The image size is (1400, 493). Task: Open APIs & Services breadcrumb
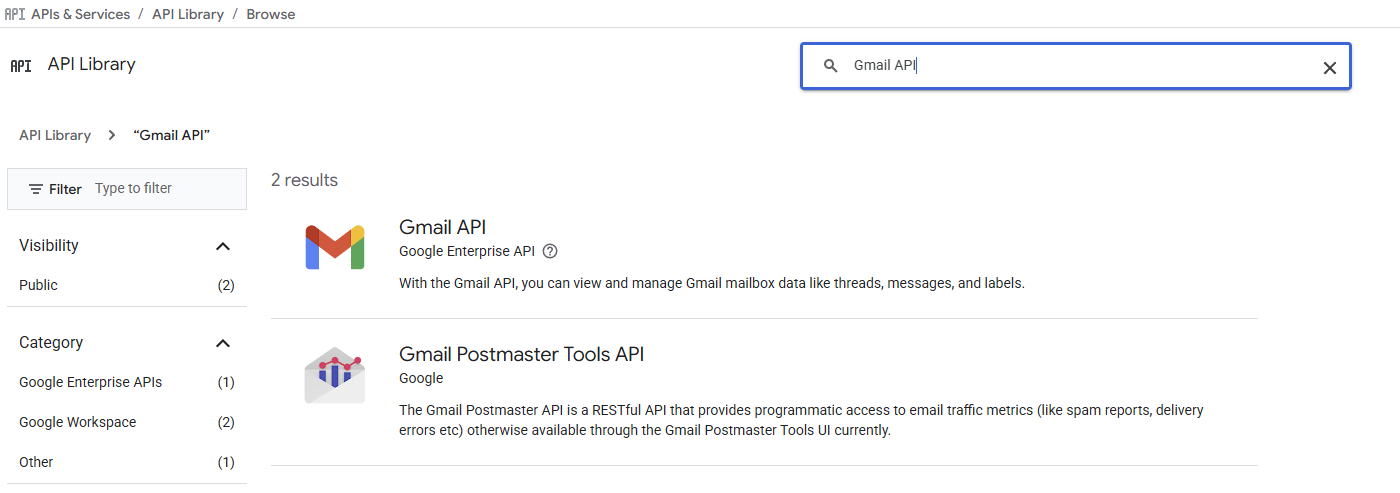[81, 14]
